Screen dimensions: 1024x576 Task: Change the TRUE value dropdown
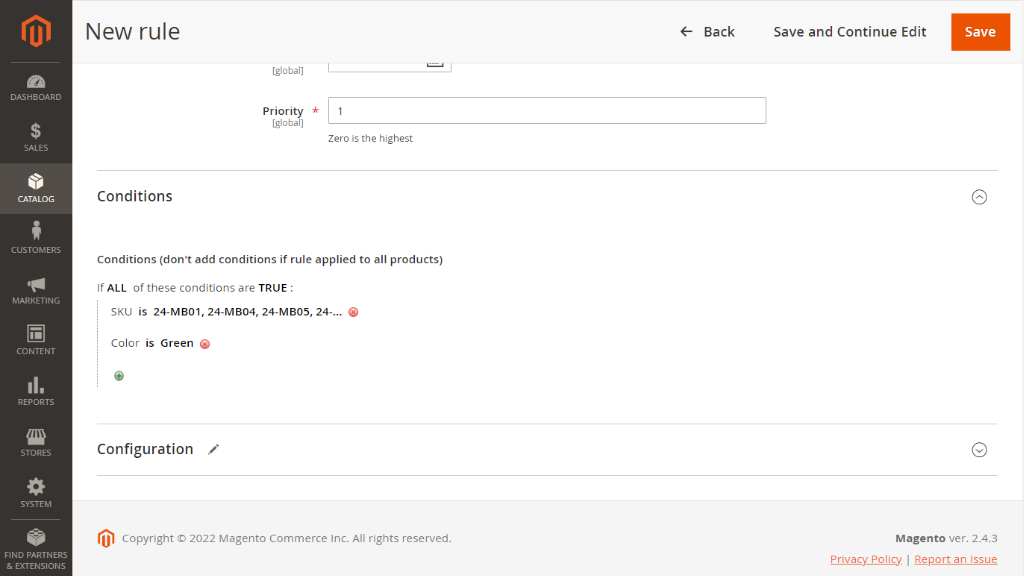pos(272,287)
